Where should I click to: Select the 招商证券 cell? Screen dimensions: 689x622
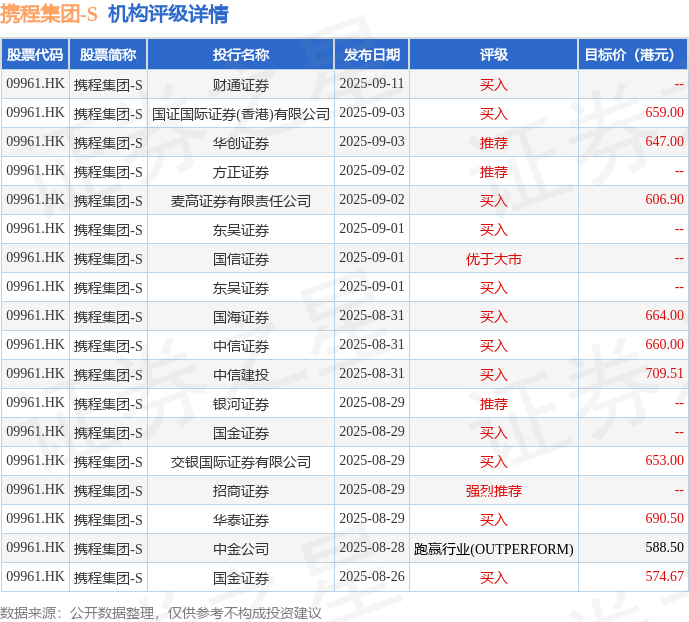pyautogui.click(x=241, y=491)
